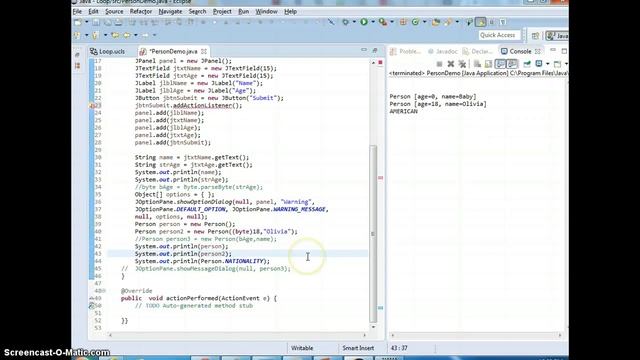
Task: Click the New Java Package icon
Action: 403,22
